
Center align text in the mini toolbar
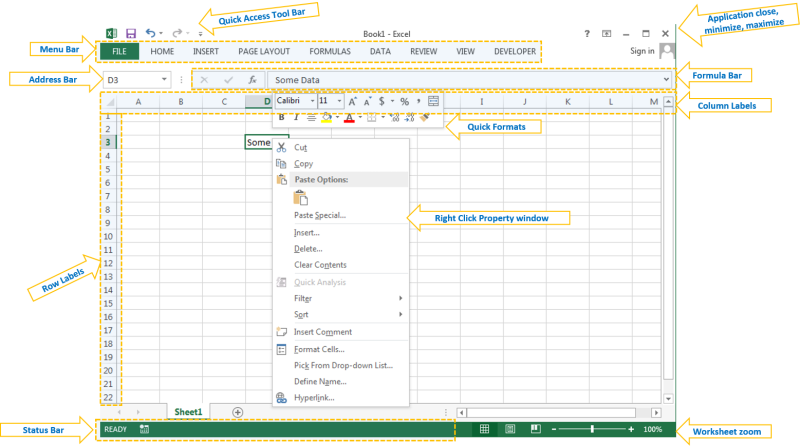[311, 118]
